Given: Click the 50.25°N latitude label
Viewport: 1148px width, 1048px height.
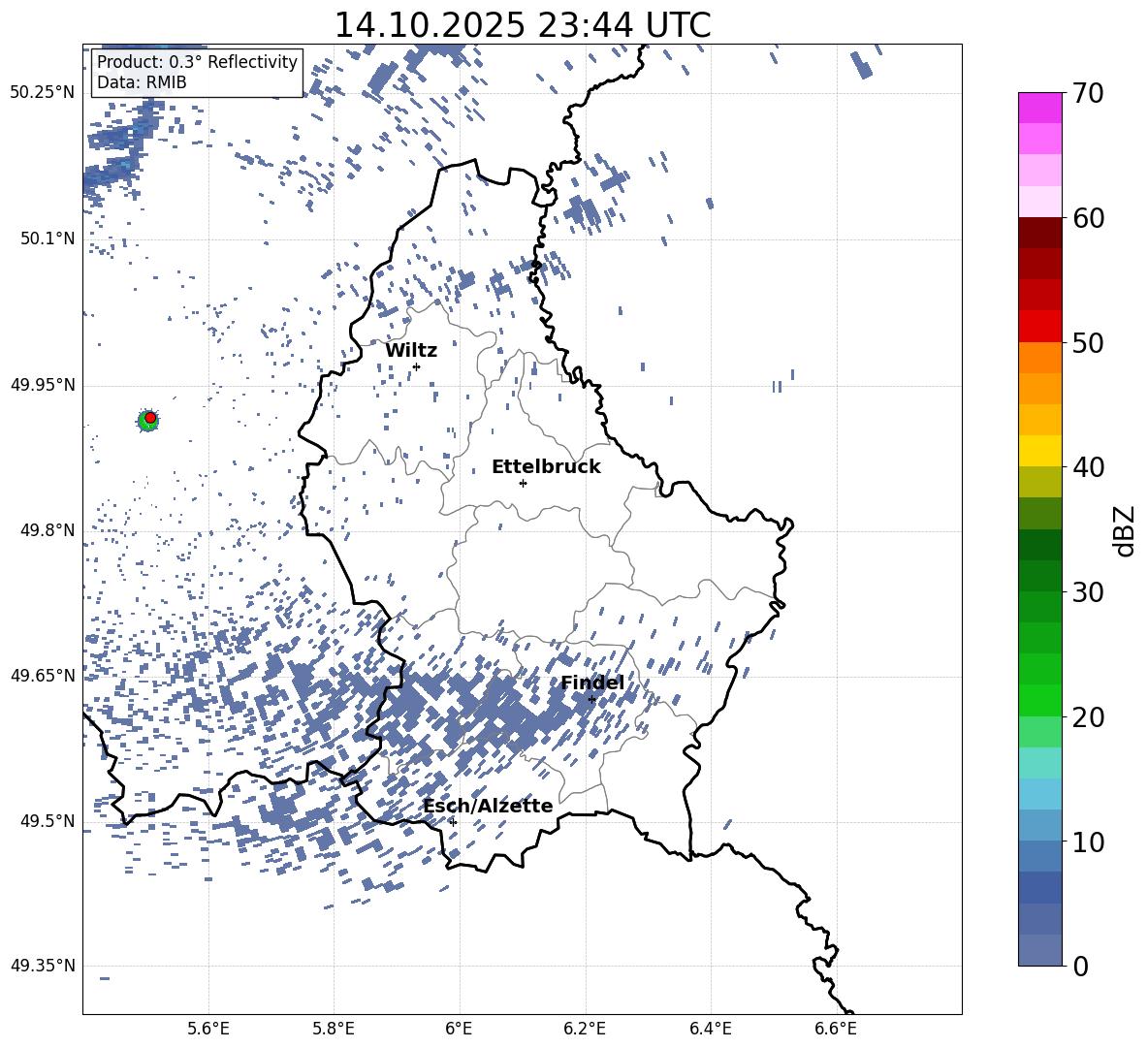Looking at the screenshot, I should tap(43, 93).
